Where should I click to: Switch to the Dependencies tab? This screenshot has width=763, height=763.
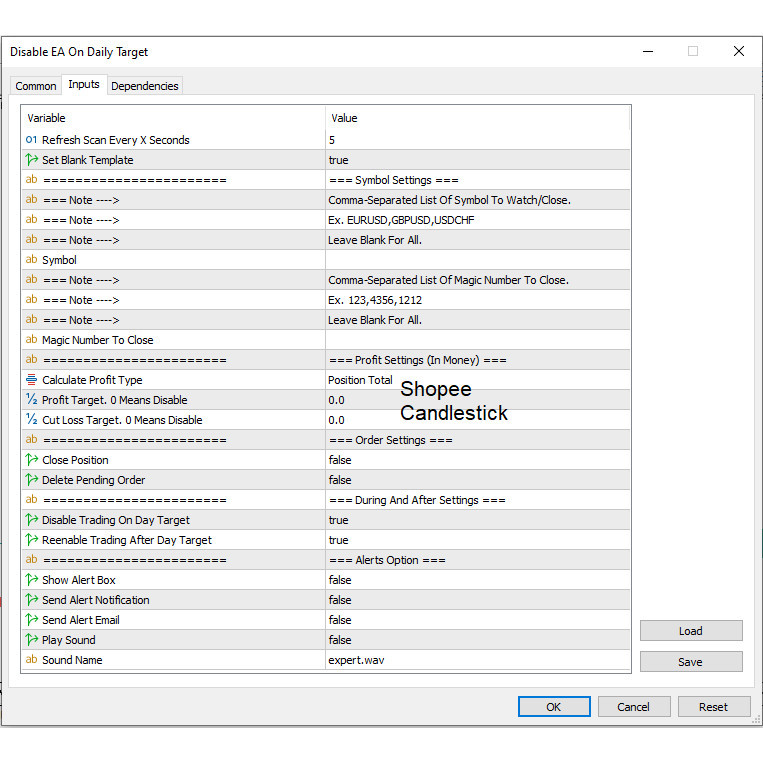[x=145, y=86]
